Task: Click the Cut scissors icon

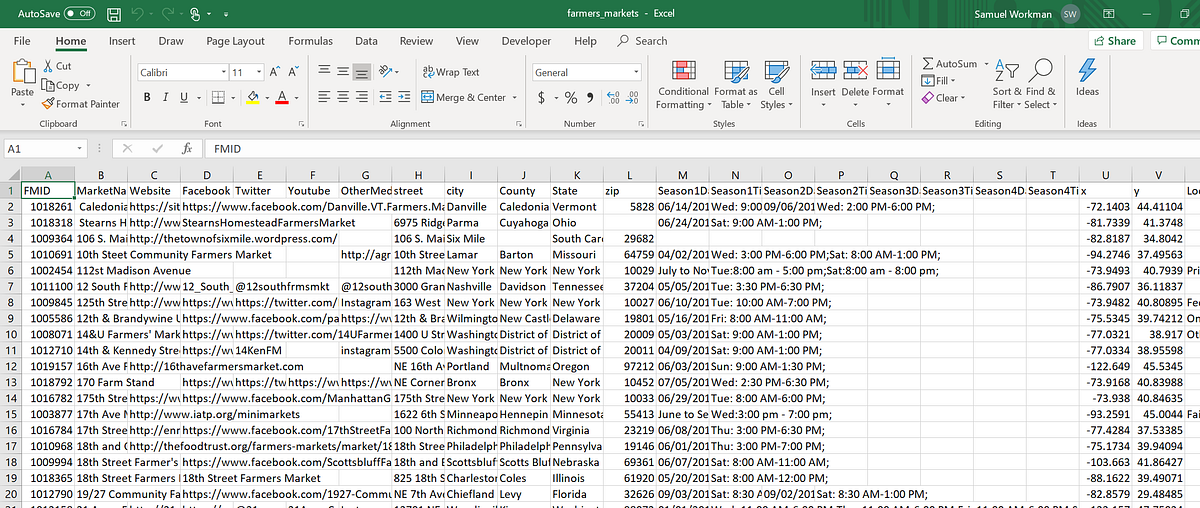Action: pyautogui.click(x=49, y=66)
